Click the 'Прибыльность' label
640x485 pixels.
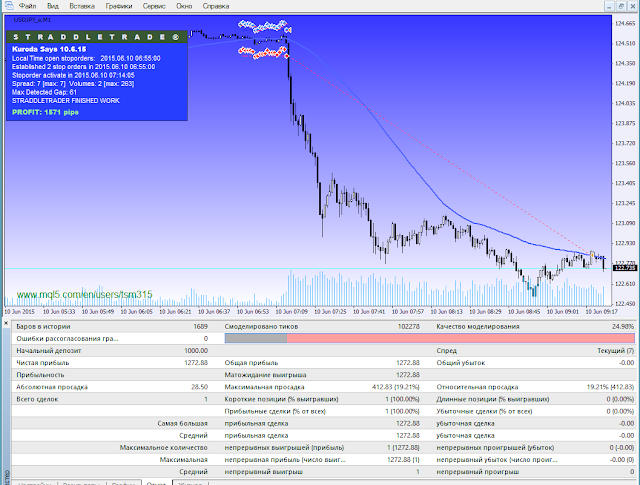coord(40,374)
